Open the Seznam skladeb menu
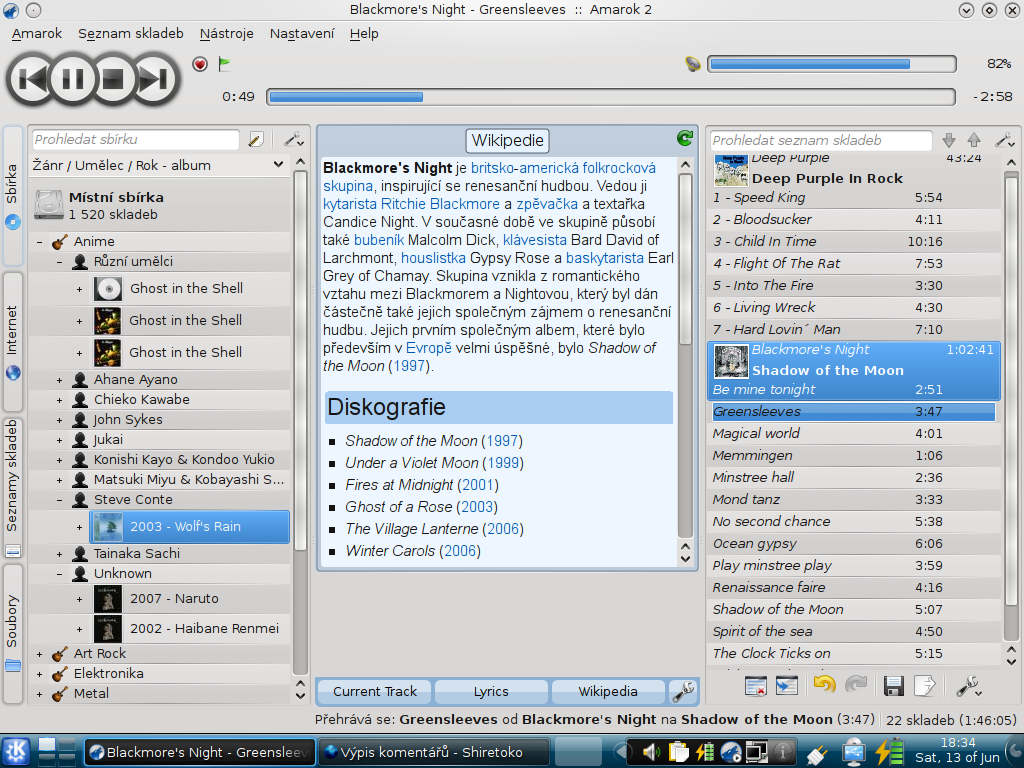The image size is (1024, 768). tap(131, 33)
